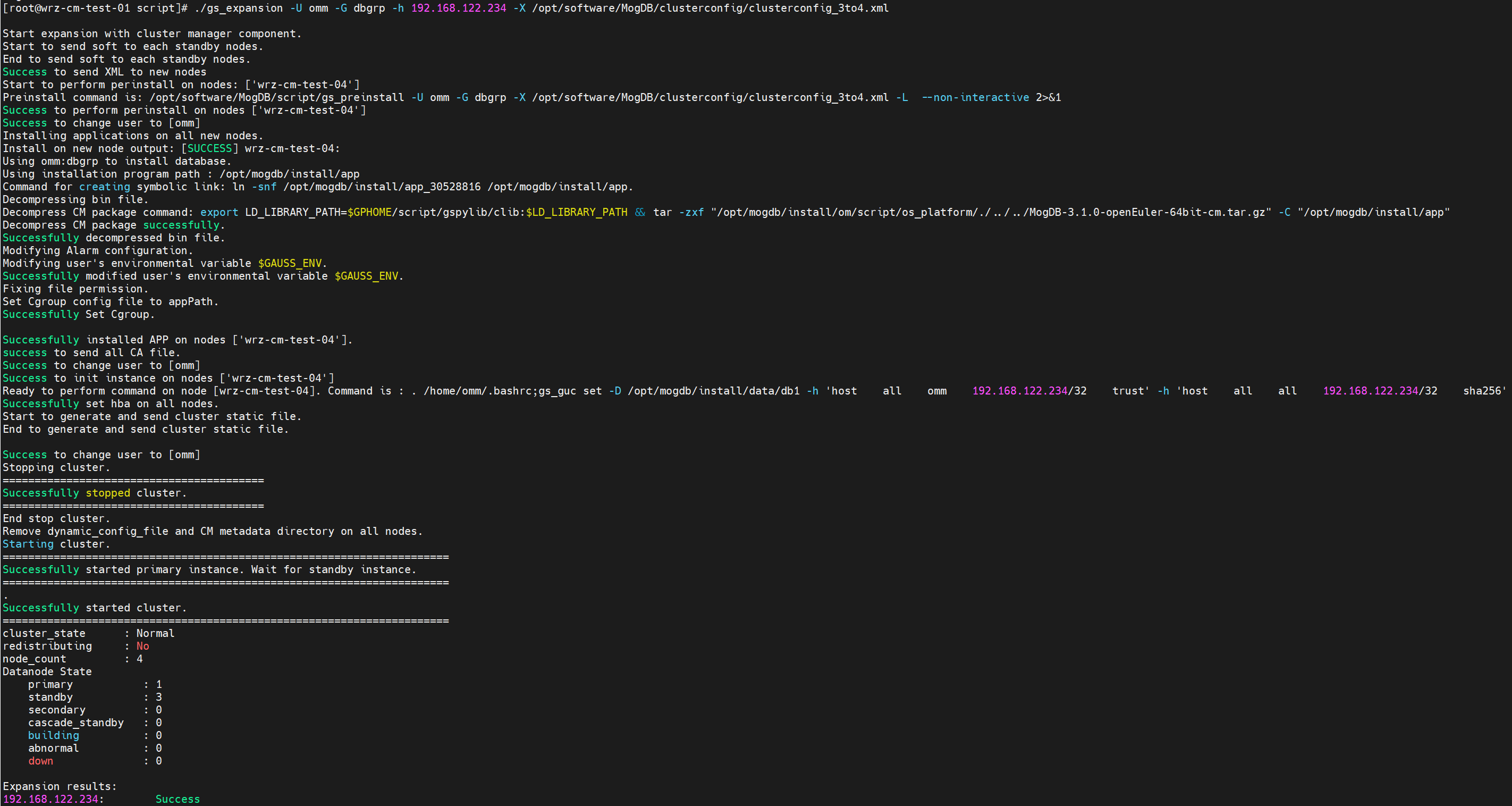This screenshot has width=1512, height=806.
Task: Click the clusterconfig_3to4.xml path in first line
Action: pos(818,8)
